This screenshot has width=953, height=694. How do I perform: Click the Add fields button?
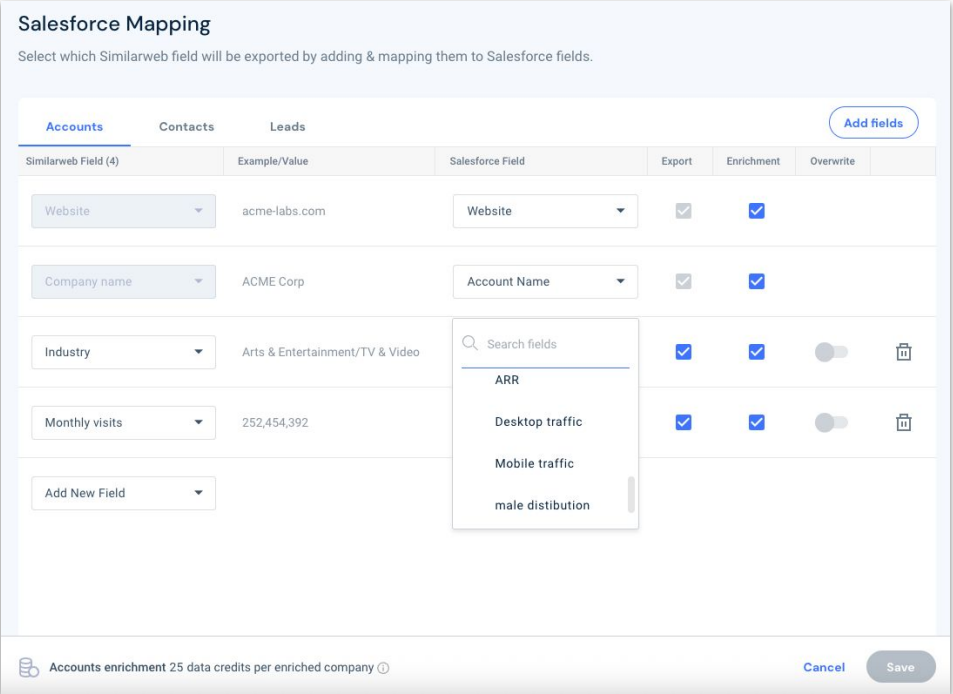tap(873, 123)
